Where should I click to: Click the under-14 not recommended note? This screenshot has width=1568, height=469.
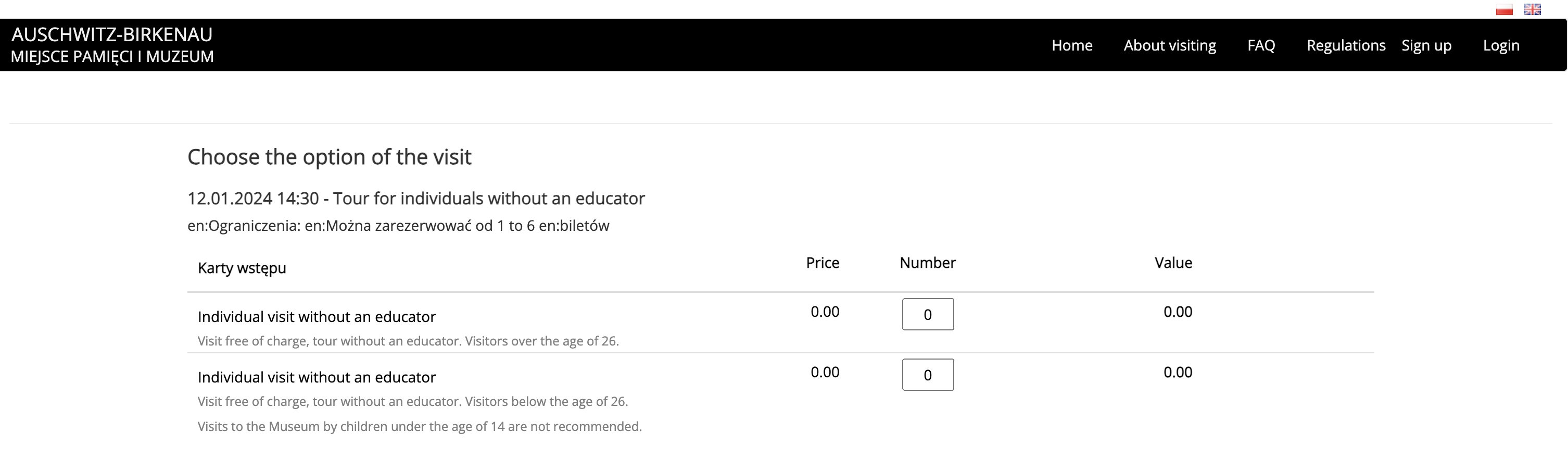[x=420, y=426]
